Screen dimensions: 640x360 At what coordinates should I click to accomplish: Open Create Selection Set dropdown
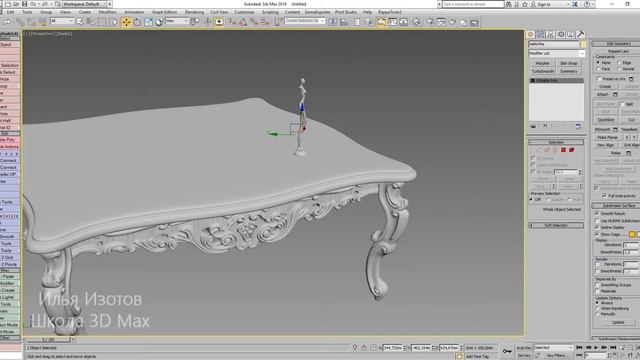click(305, 21)
